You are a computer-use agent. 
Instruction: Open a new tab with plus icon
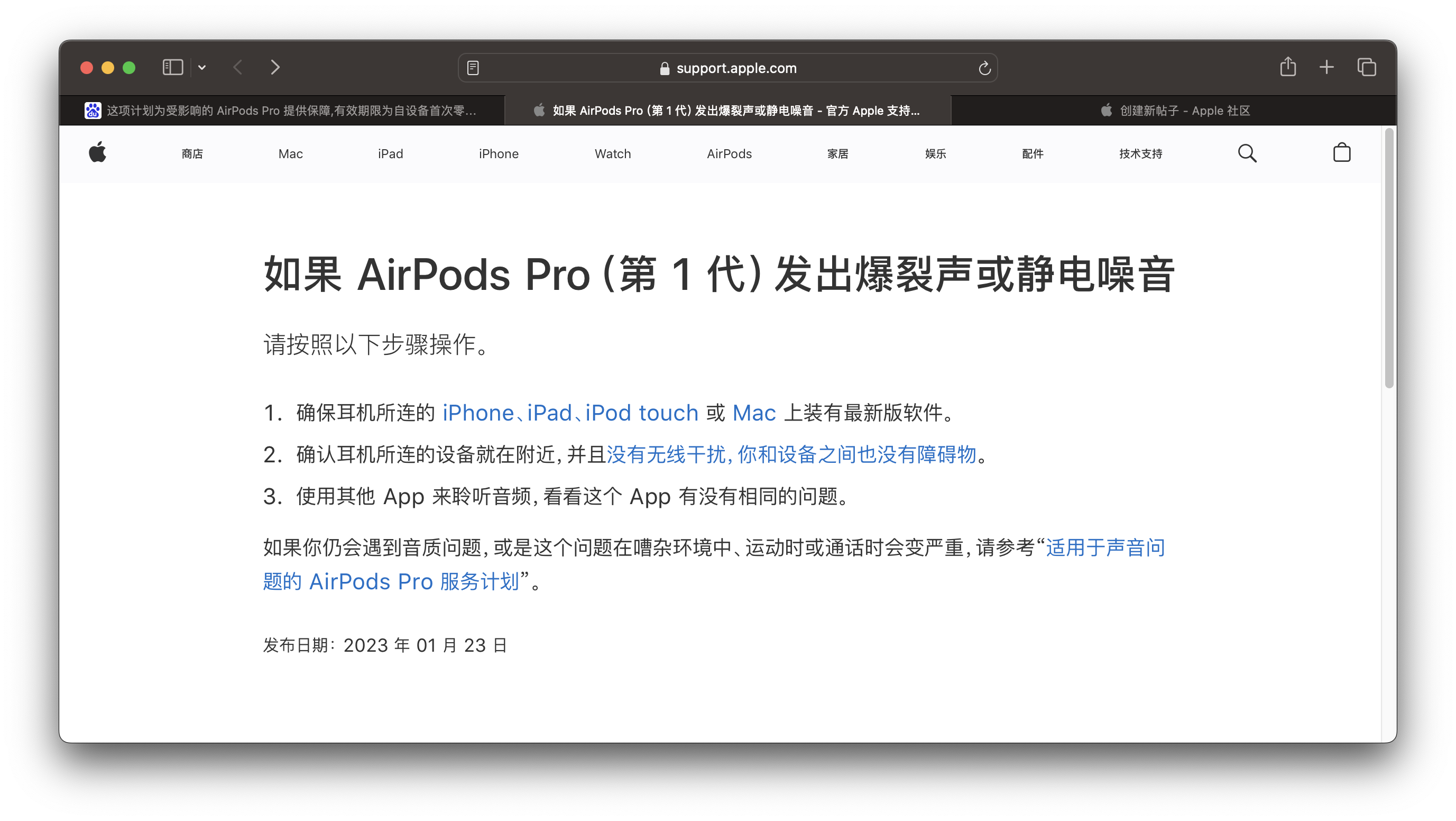coord(1326,67)
